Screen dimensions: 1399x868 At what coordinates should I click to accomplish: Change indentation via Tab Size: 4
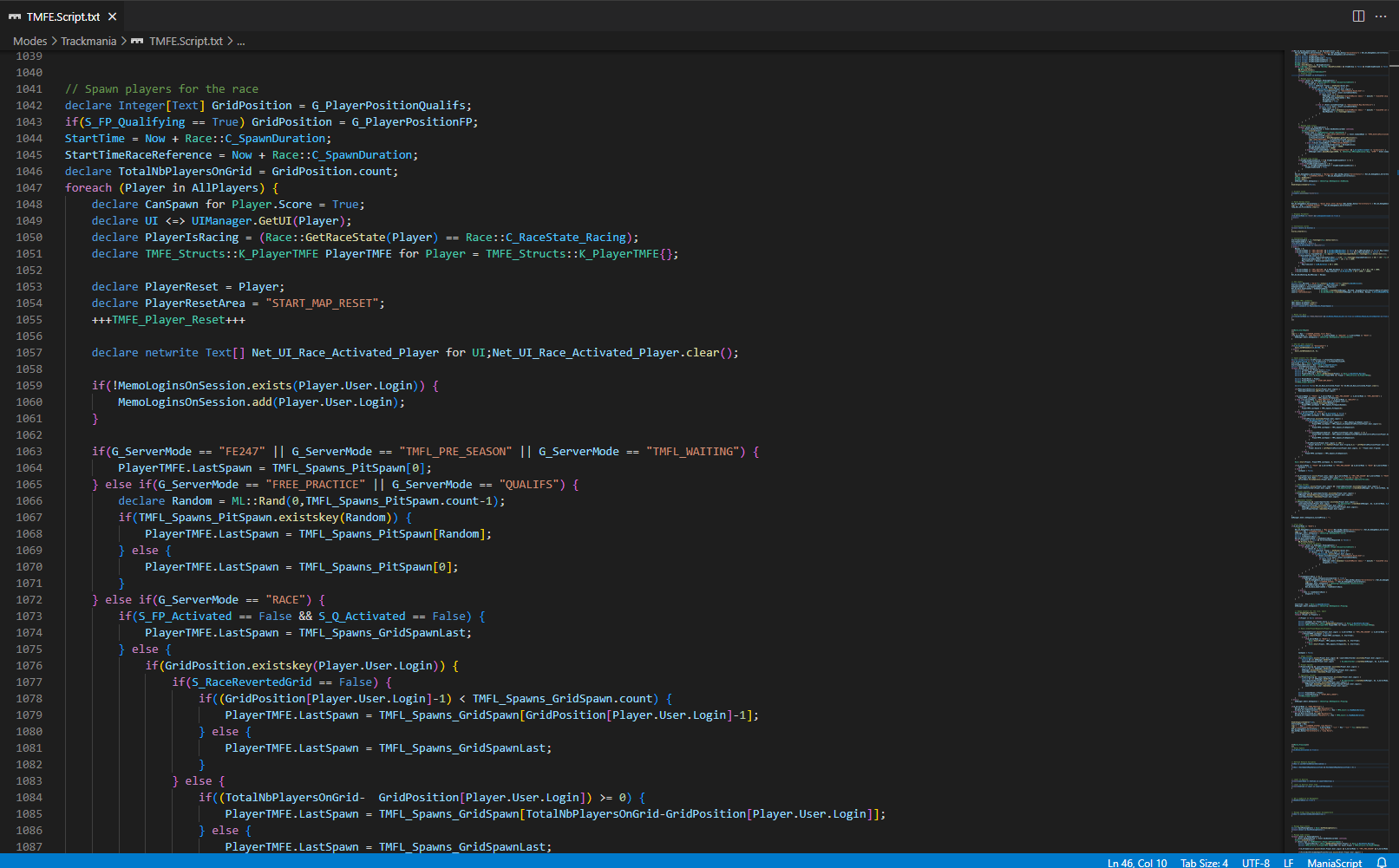(x=1204, y=862)
